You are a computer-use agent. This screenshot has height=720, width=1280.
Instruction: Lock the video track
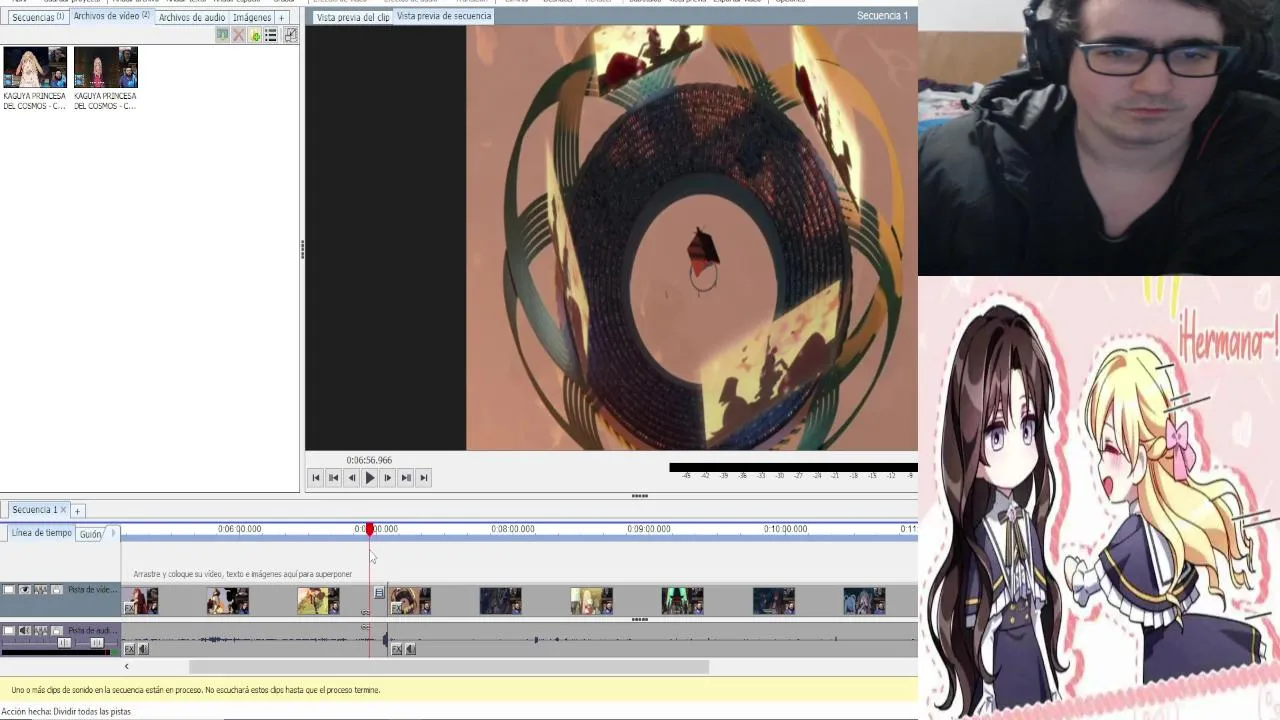point(57,590)
